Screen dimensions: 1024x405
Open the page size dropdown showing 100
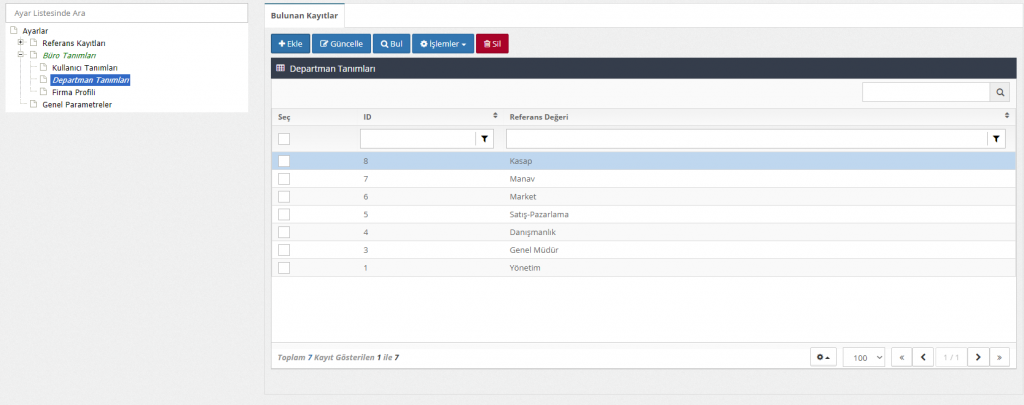[864, 357]
